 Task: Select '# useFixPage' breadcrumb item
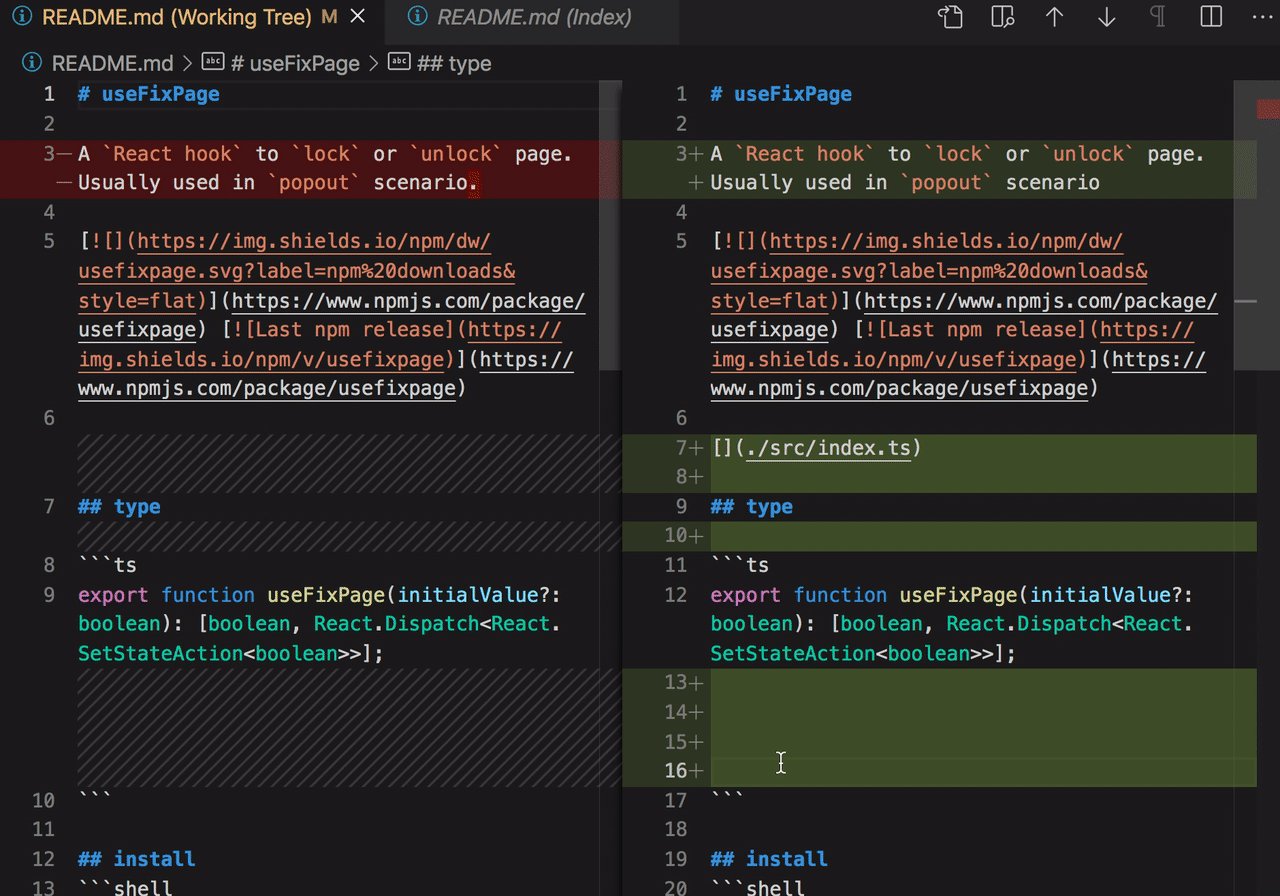[x=294, y=63]
